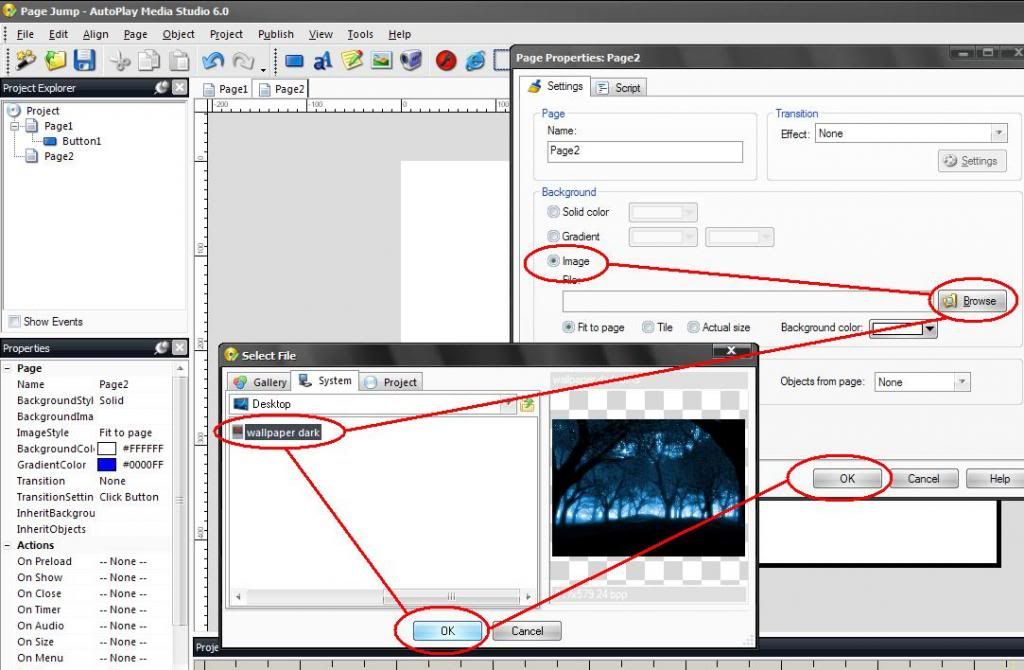The image size is (1024, 670).
Task: Select the Solid color background option
Action: (x=554, y=212)
